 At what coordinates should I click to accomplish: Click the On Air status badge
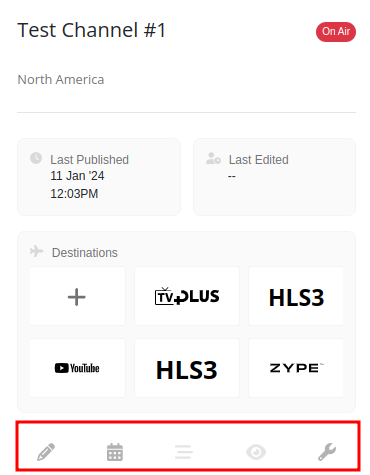[336, 32]
